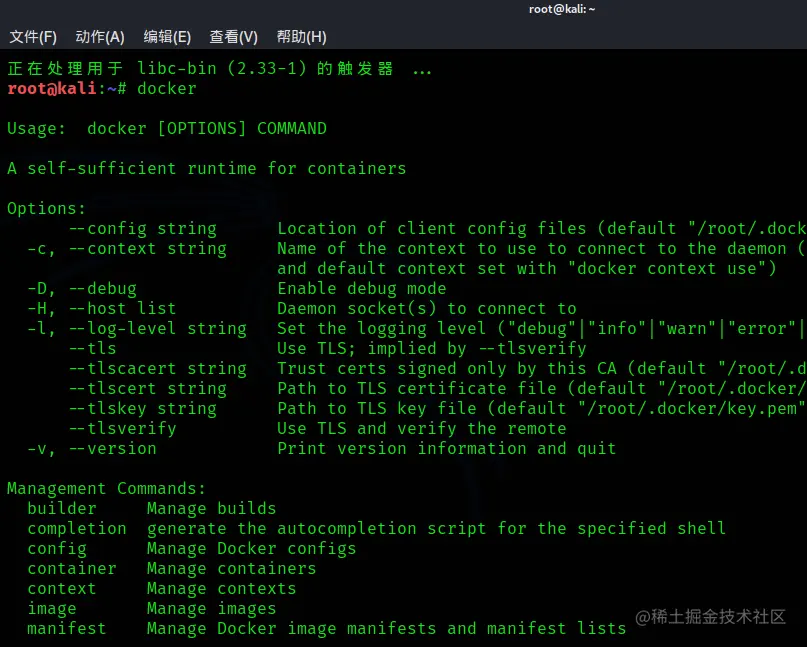
Task: Click the libc-bin (2.33-1) trigger line
Action: [220, 68]
